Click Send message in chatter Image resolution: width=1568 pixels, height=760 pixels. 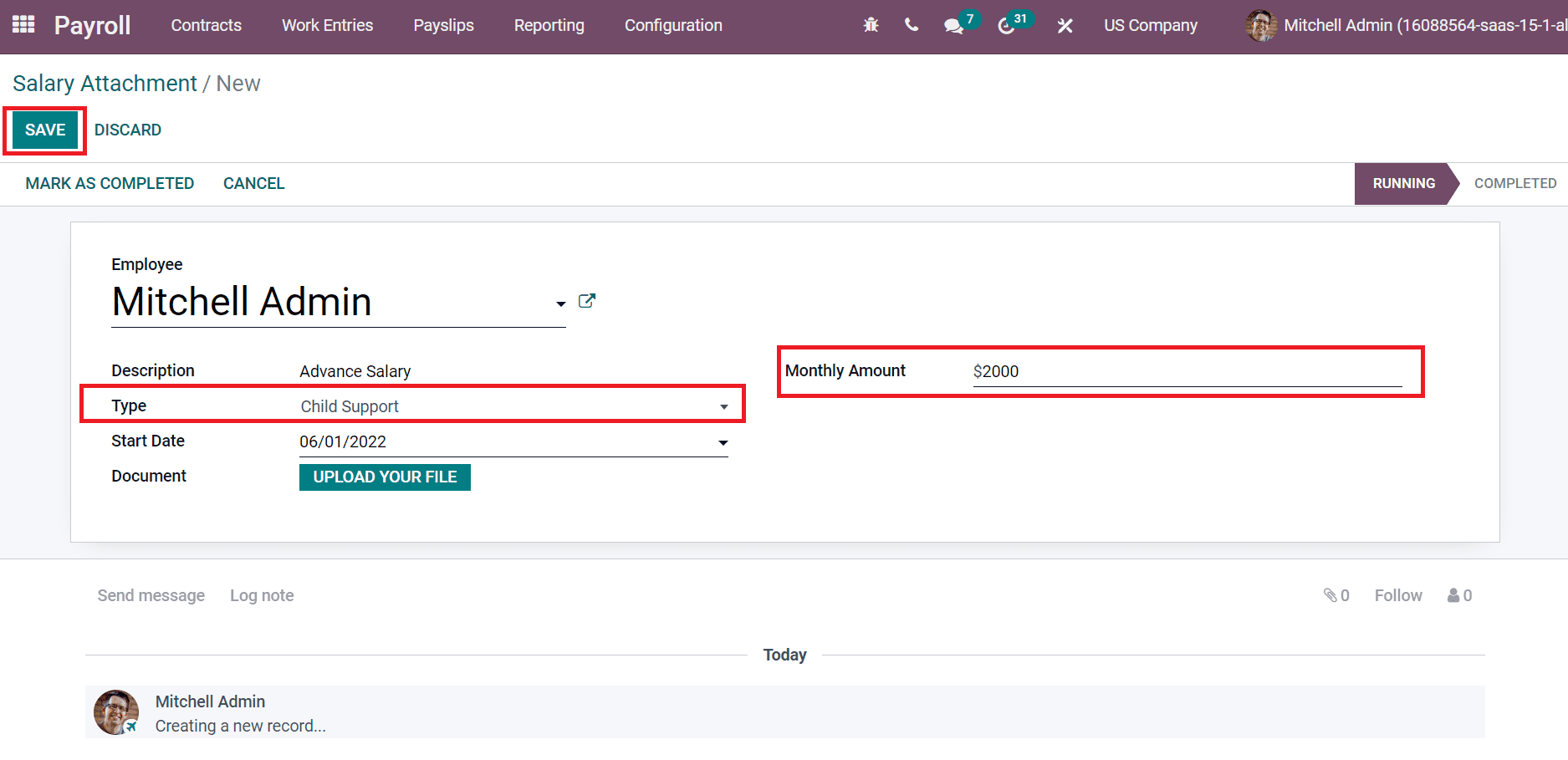tap(151, 595)
